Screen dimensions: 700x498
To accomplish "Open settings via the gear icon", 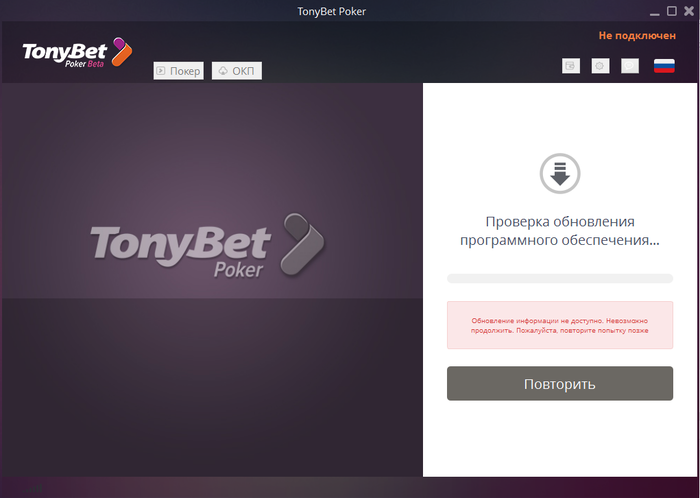I will [600, 66].
